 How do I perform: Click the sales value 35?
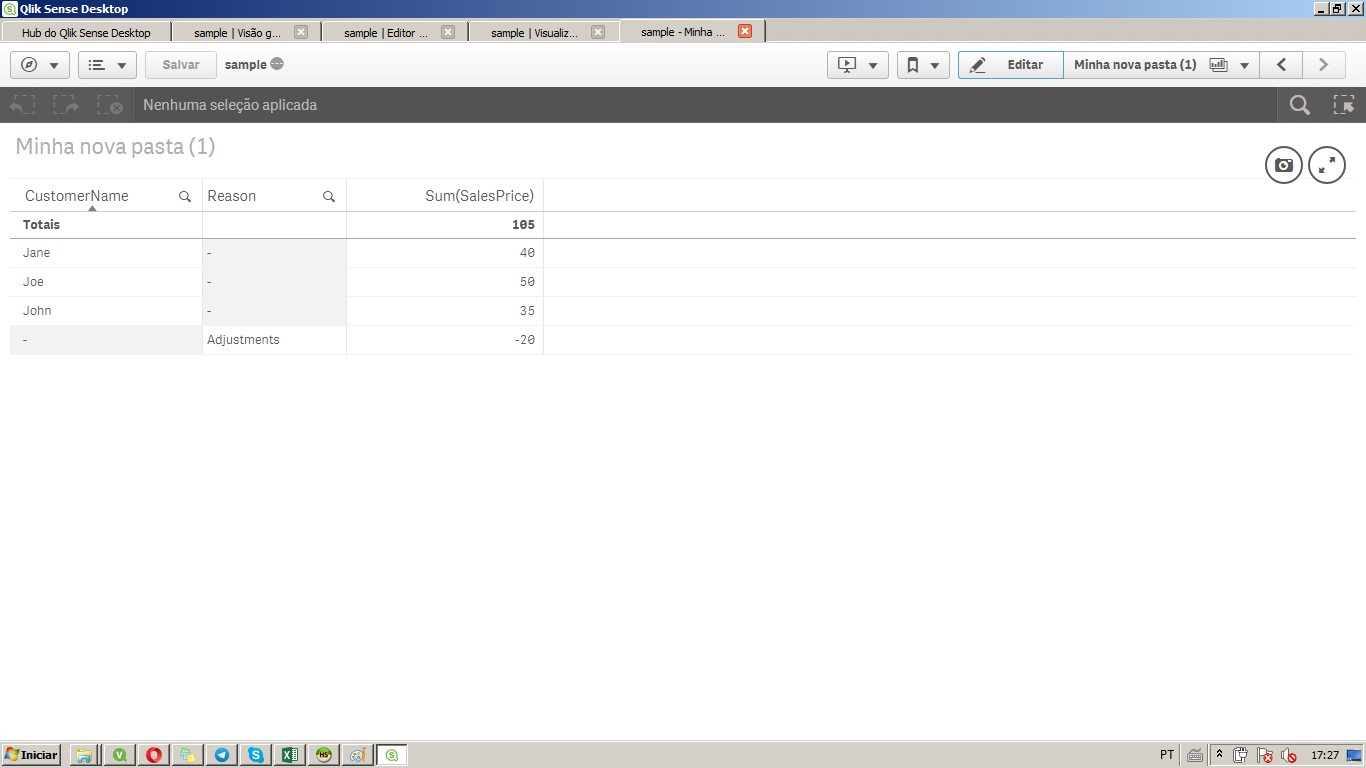pos(527,311)
